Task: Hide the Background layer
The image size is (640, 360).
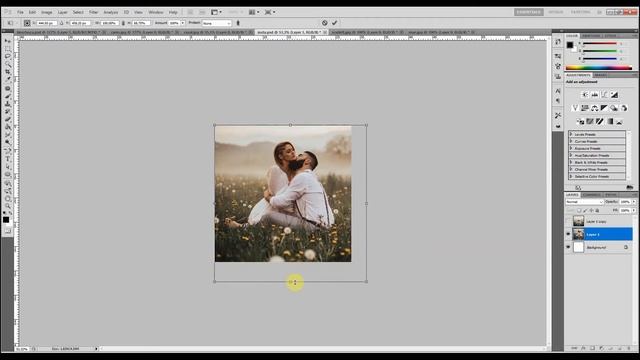Action: pos(568,247)
